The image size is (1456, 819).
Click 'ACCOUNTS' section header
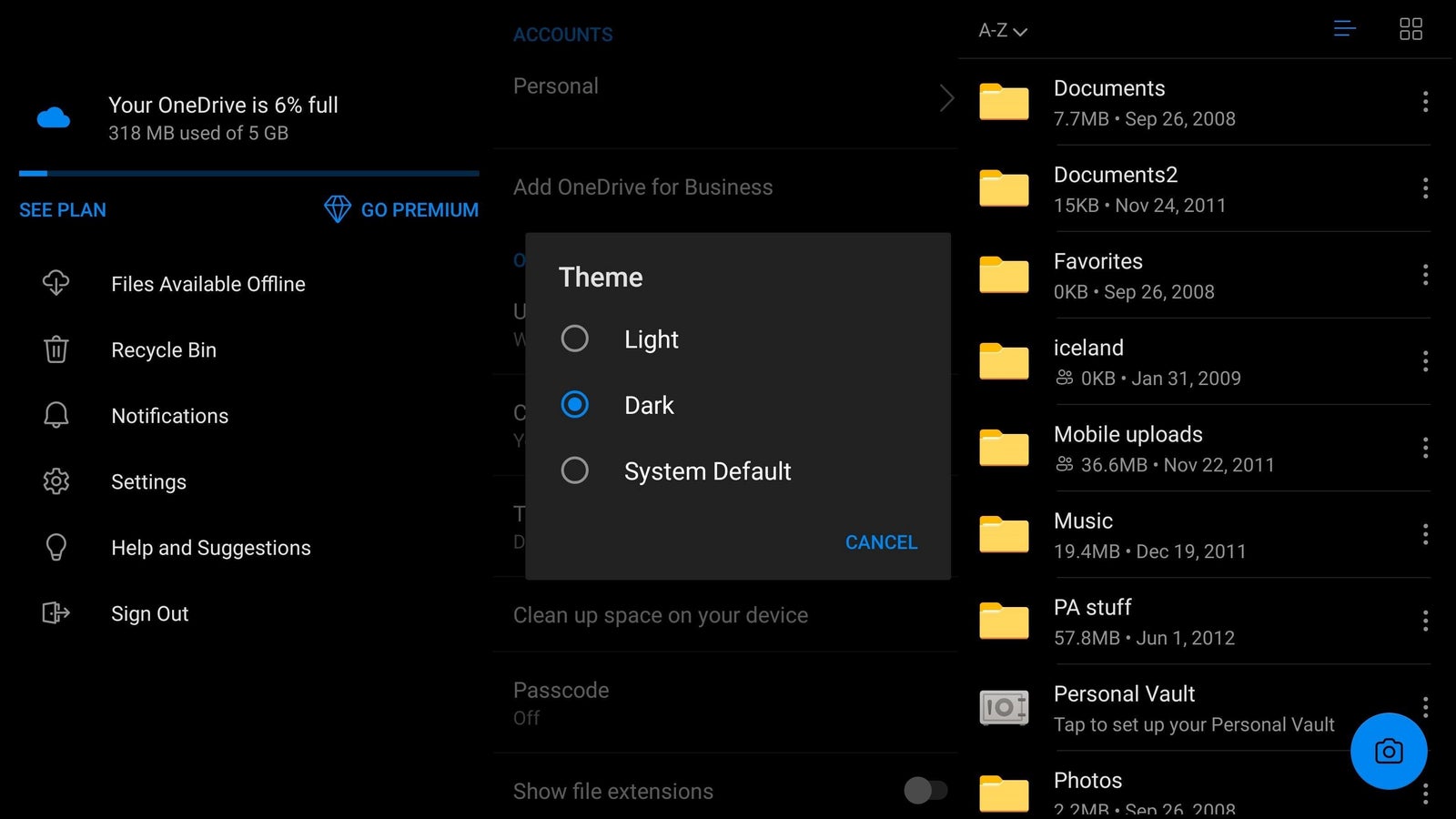coord(562,35)
